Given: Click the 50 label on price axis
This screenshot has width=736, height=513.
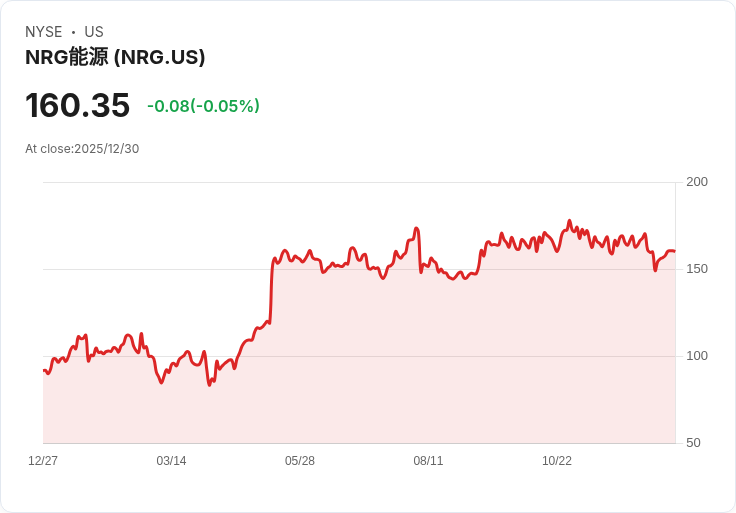Looking at the screenshot, I should (x=694, y=443).
